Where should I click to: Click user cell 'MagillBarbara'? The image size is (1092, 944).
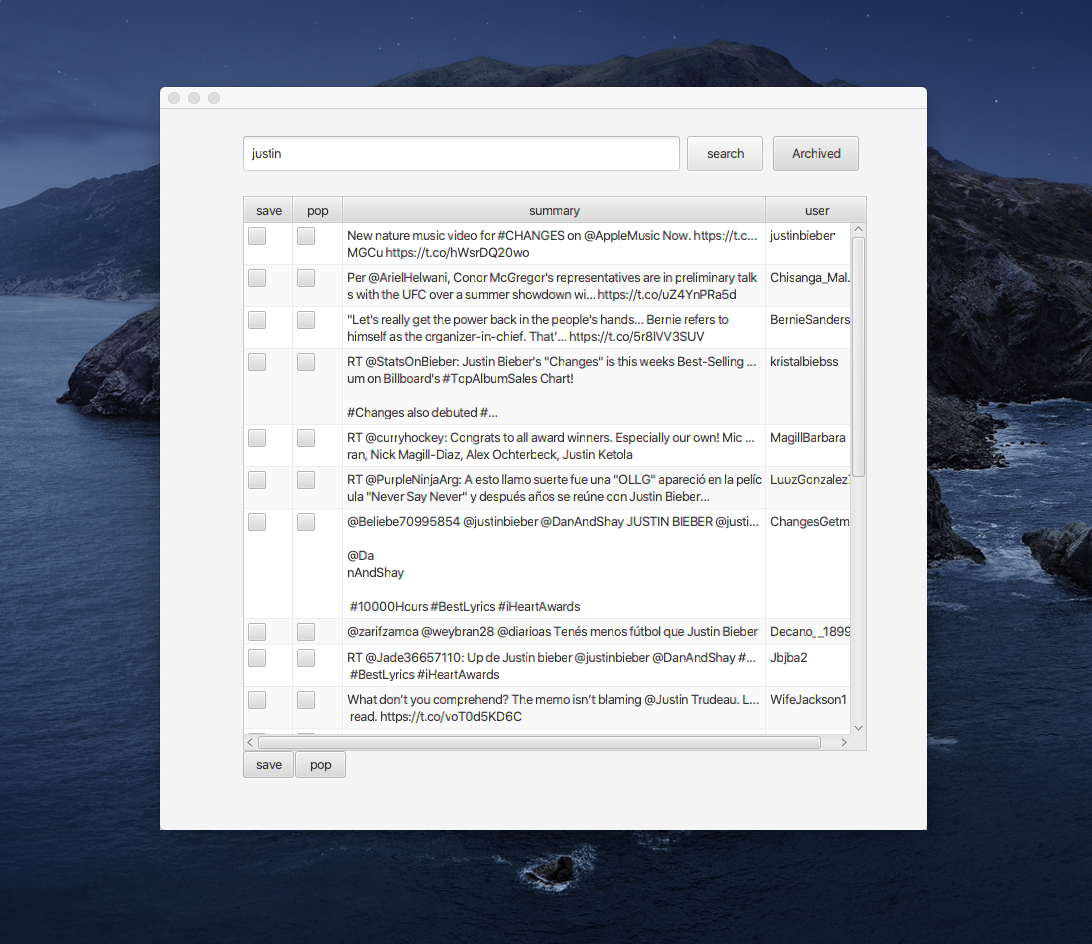(x=808, y=446)
